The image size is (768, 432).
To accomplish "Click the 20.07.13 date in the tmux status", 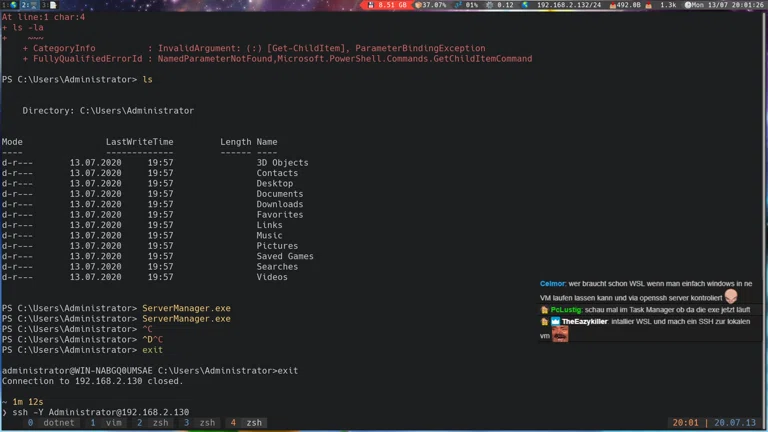I will (x=735, y=423).
